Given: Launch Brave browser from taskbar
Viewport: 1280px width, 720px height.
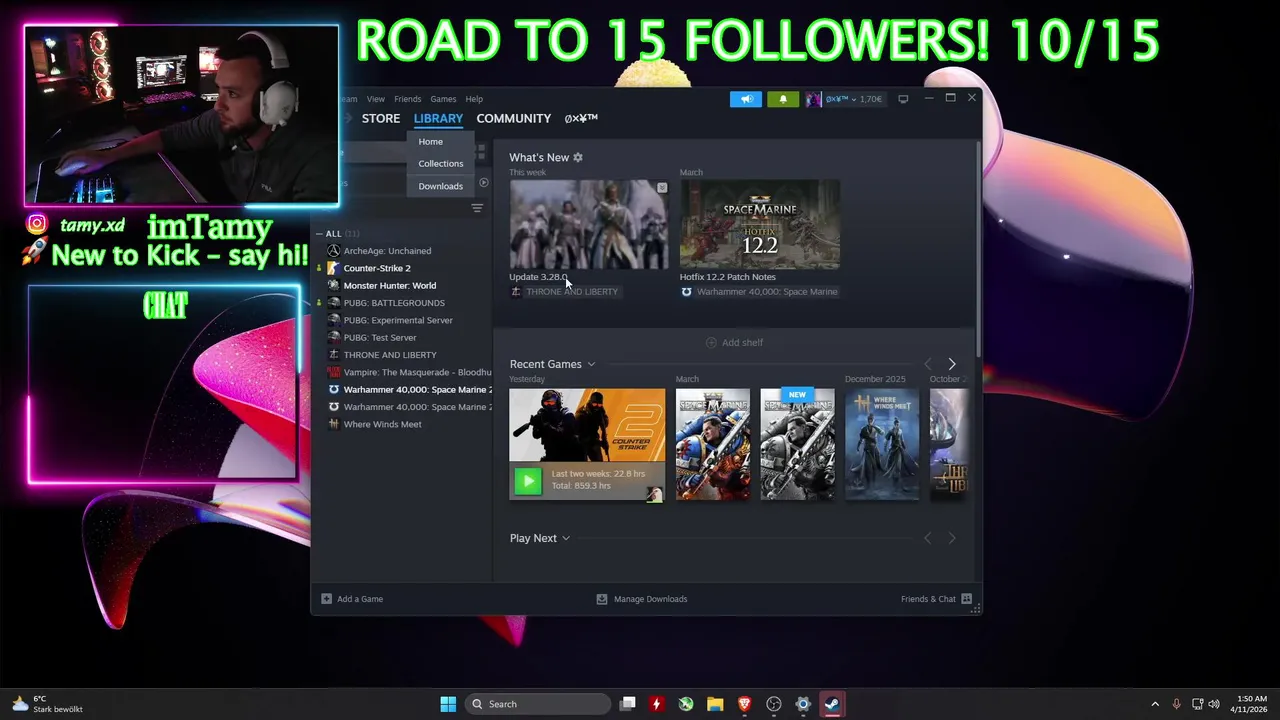Looking at the screenshot, I should (x=744, y=704).
